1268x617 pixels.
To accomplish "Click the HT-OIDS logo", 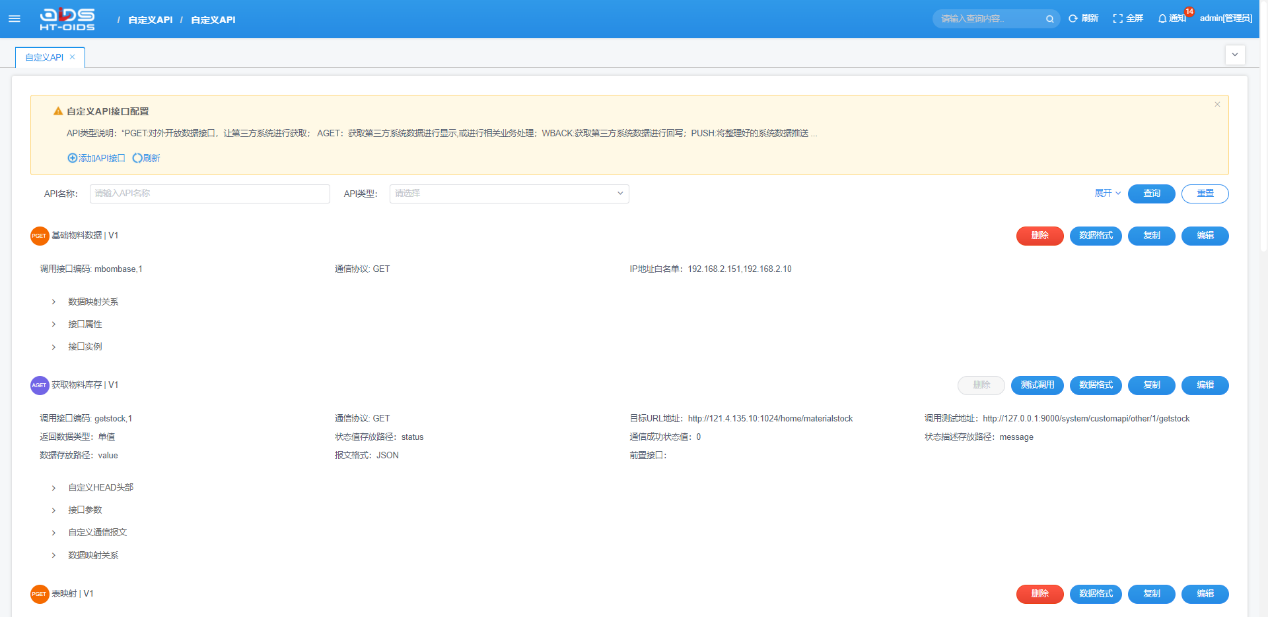I will coord(67,19).
